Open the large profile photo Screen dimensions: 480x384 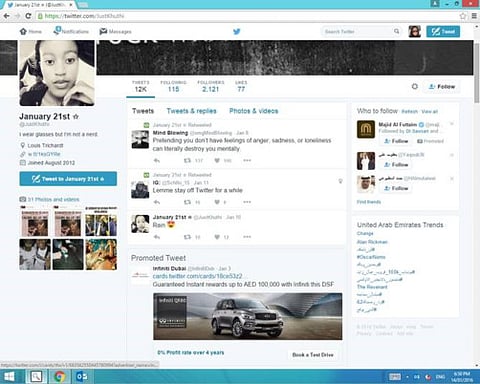[x=57, y=73]
